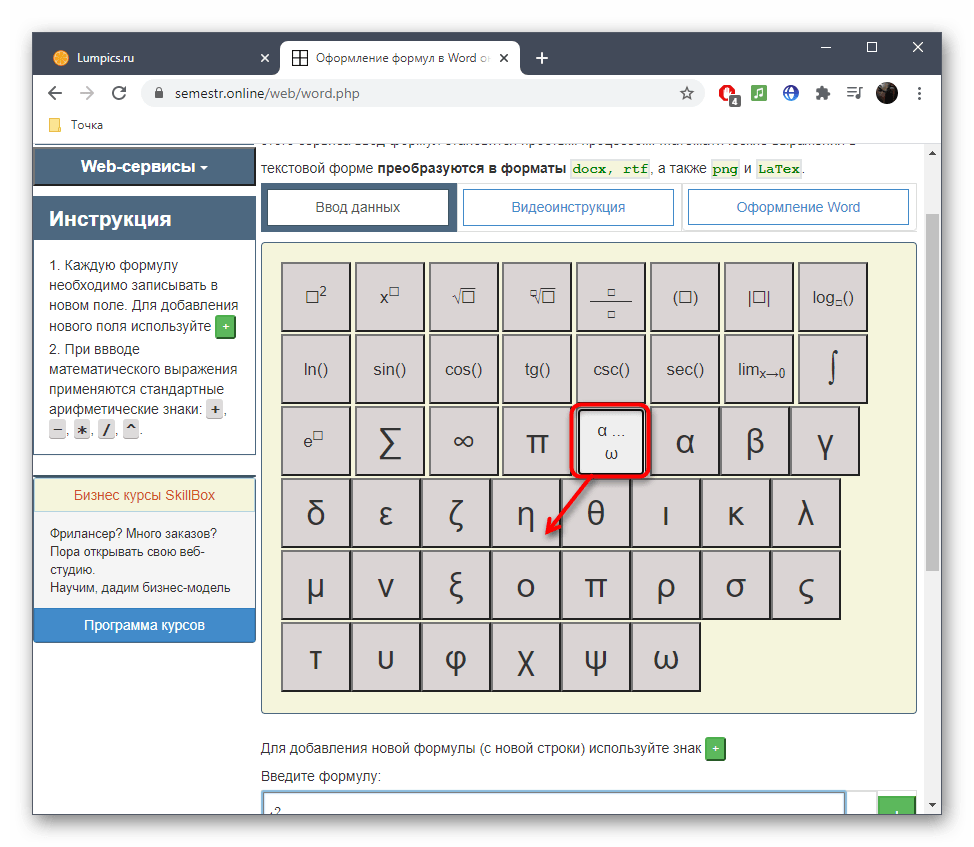The width and height of the screenshot is (974, 847).
Task: Click the page vertical scrollbar
Action: tap(932, 390)
